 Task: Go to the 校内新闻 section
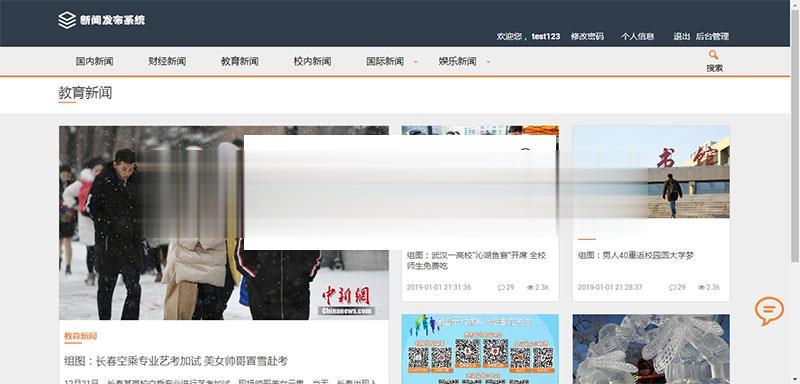[312, 61]
